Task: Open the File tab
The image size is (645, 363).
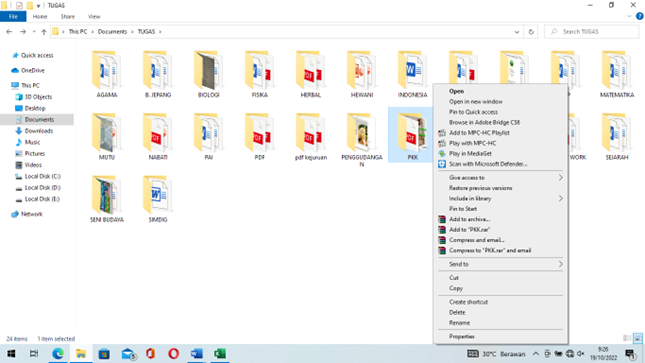Action: point(13,16)
